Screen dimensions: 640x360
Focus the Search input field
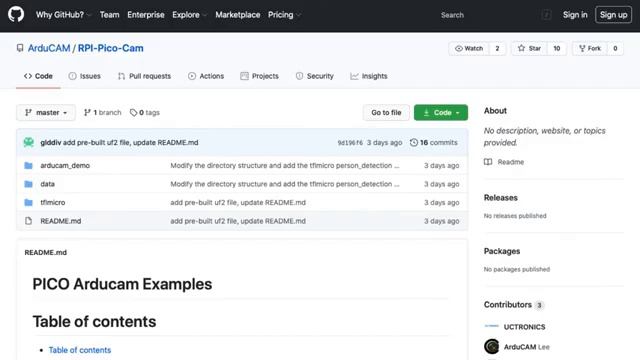(x=488, y=15)
